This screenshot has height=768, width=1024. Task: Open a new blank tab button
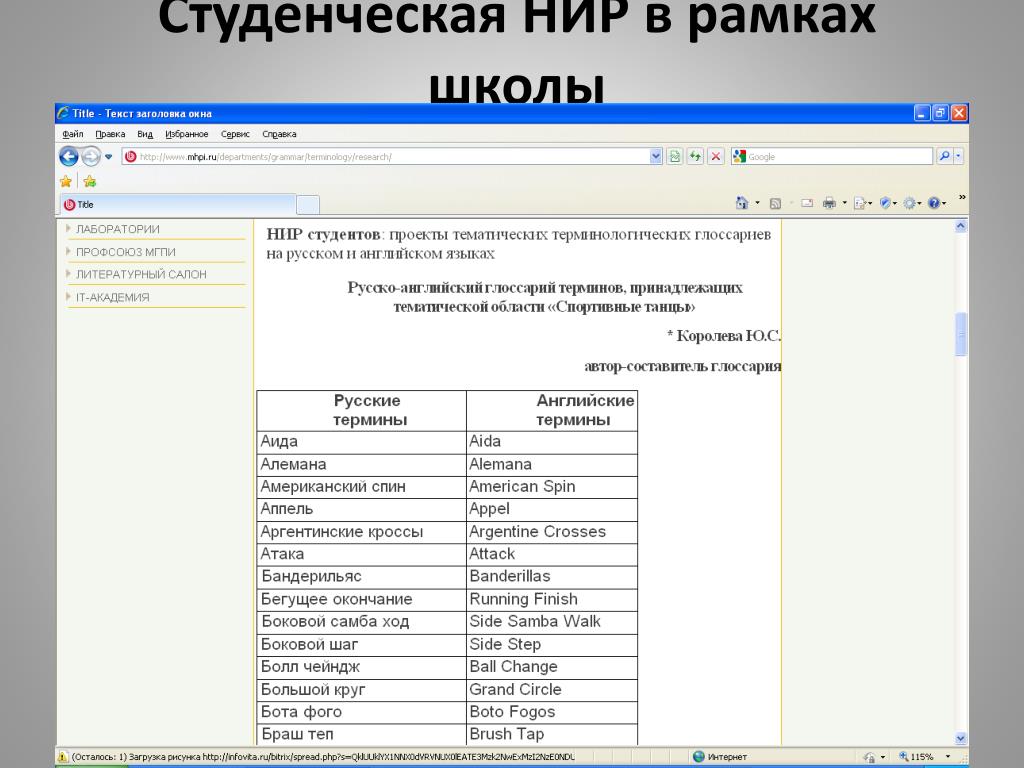pyautogui.click(x=308, y=205)
